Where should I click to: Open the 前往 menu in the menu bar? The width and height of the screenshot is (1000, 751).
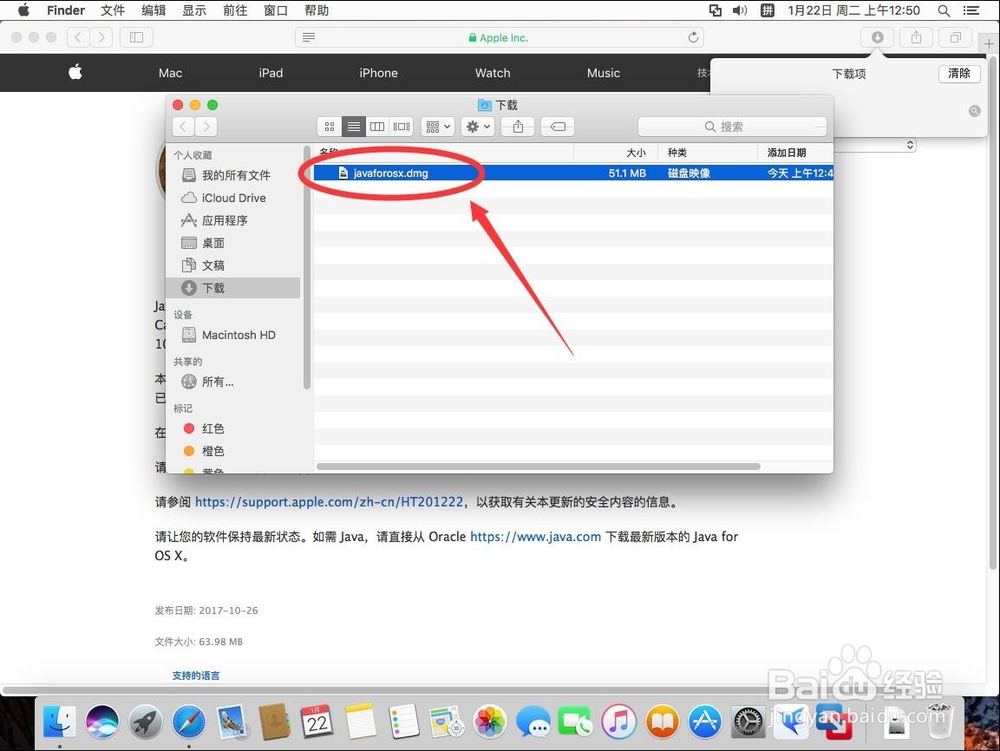point(235,11)
